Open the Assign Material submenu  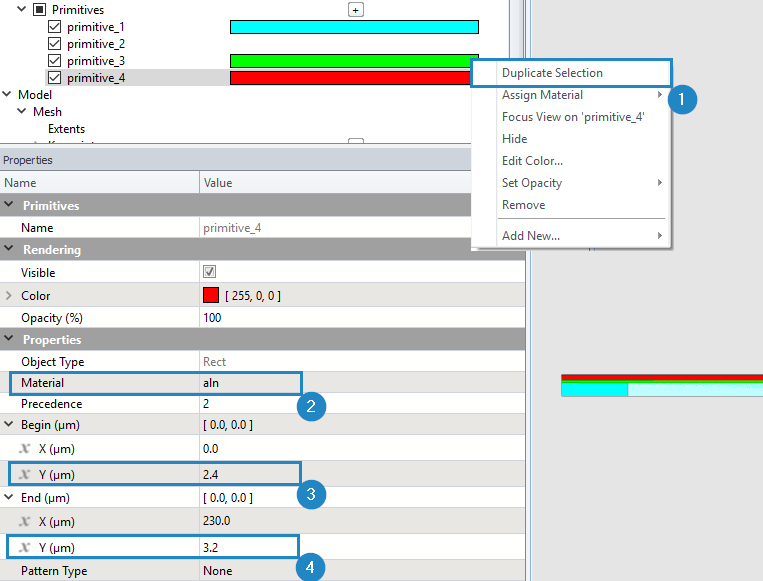point(571,95)
